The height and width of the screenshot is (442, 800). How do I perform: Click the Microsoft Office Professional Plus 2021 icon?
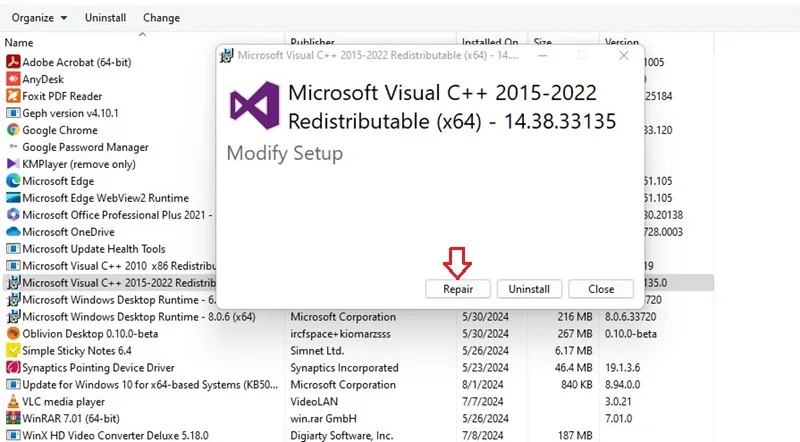[x=13, y=214]
